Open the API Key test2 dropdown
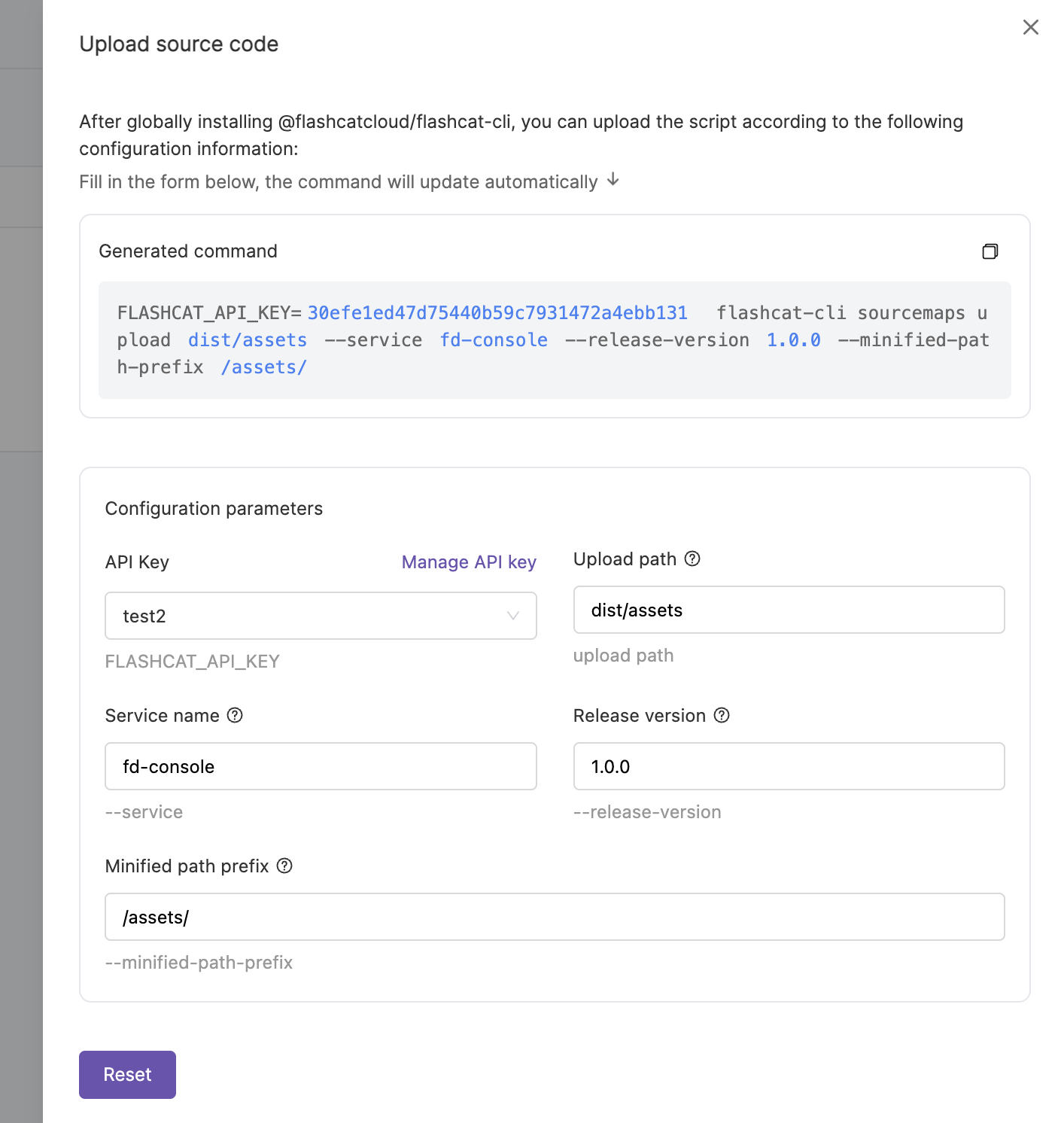The image size is (1064, 1123). click(x=321, y=616)
